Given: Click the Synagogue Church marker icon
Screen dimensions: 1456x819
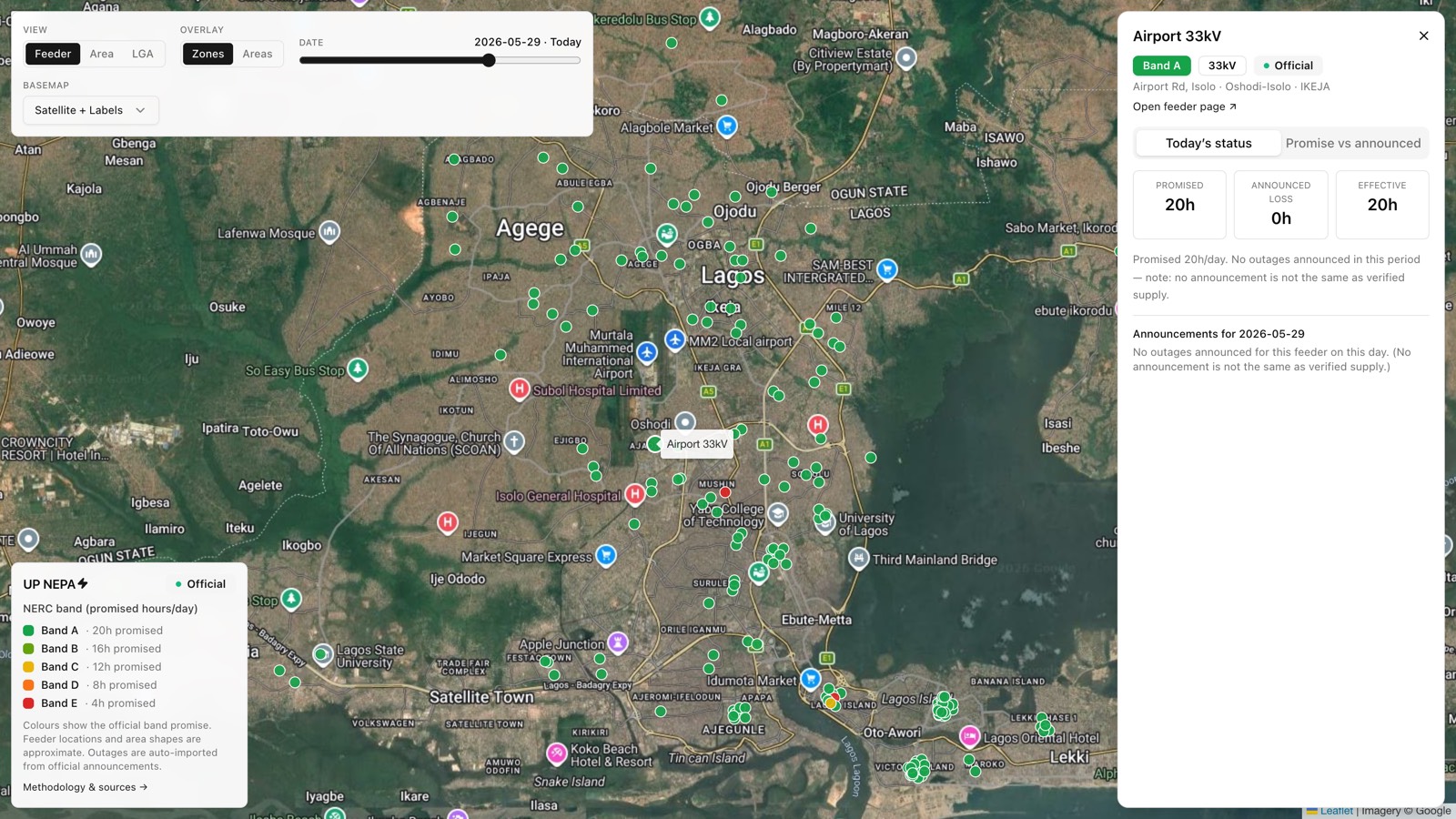Looking at the screenshot, I should pyautogui.click(x=514, y=442).
